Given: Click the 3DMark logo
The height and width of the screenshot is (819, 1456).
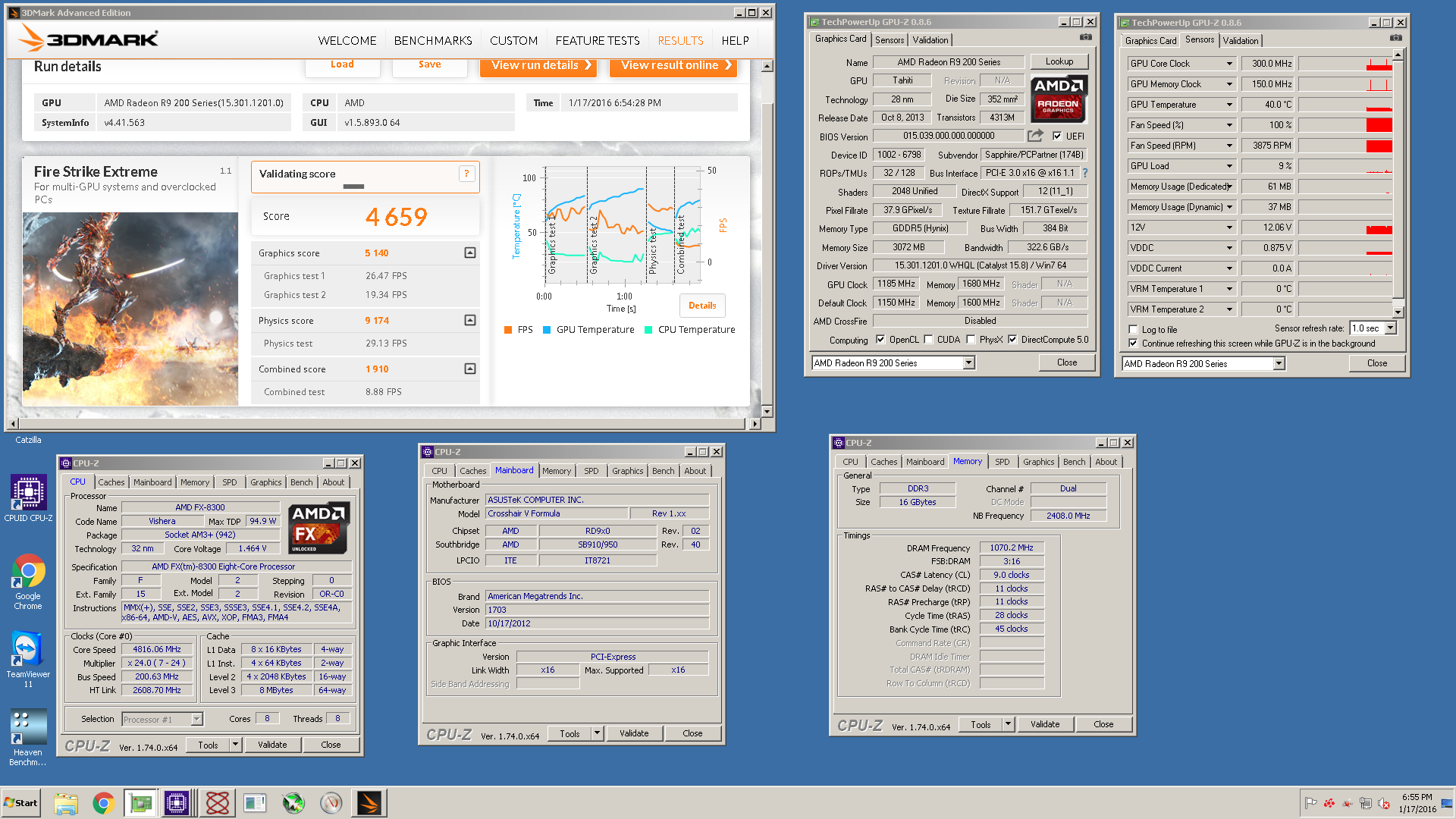Looking at the screenshot, I should 89,39.
